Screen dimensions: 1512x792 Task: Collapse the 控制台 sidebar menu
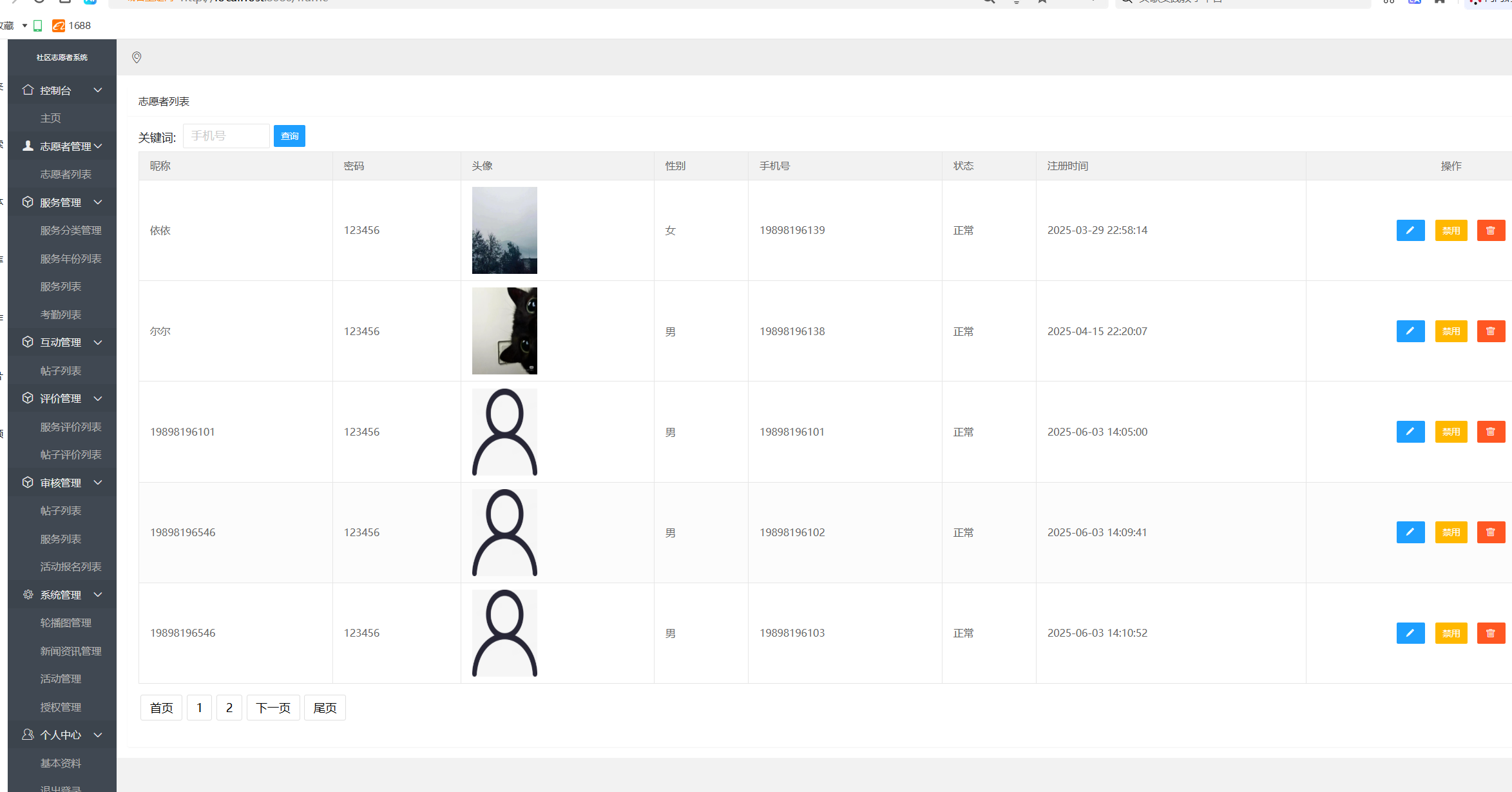(x=98, y=90)
